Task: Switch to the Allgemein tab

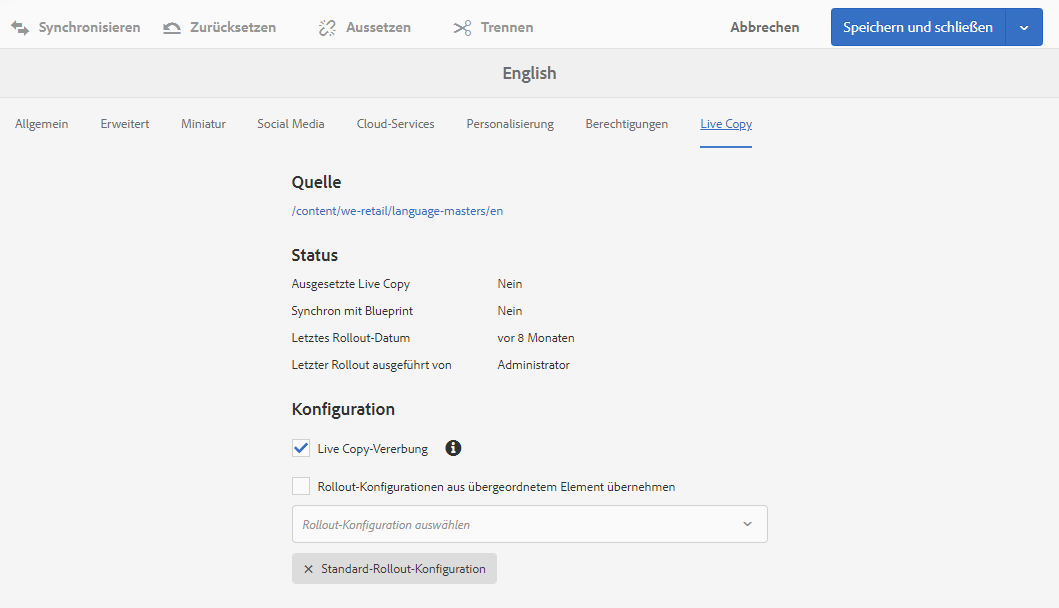Action: [42, 124]
